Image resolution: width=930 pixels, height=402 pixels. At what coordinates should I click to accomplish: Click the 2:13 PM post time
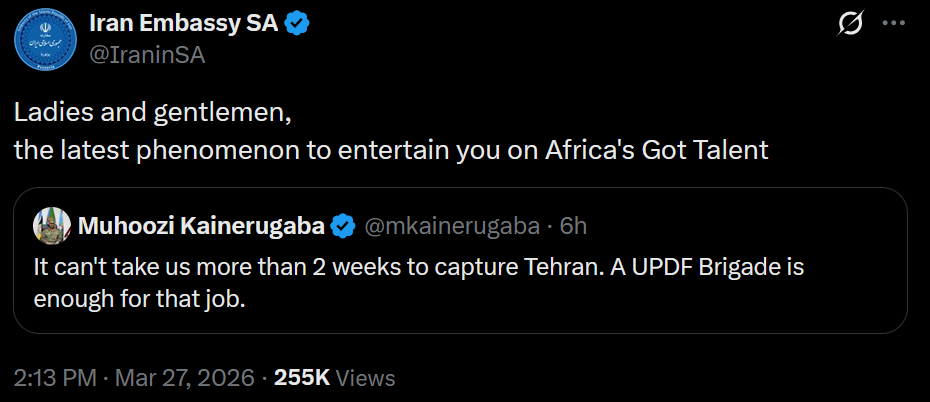[56, 378]
